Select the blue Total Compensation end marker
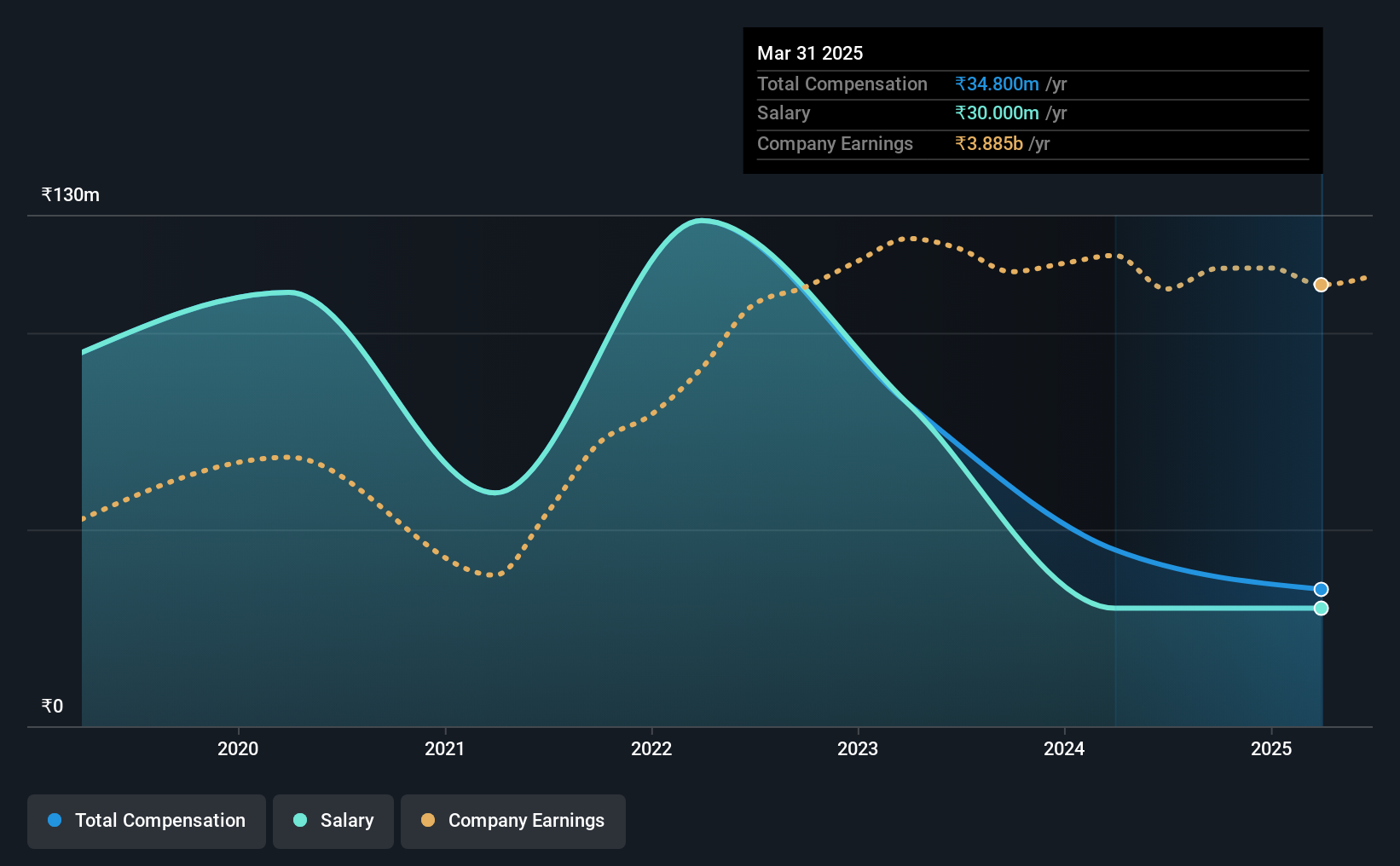Viewport: 1400px width, 866px height. [x=1321, y=589]
